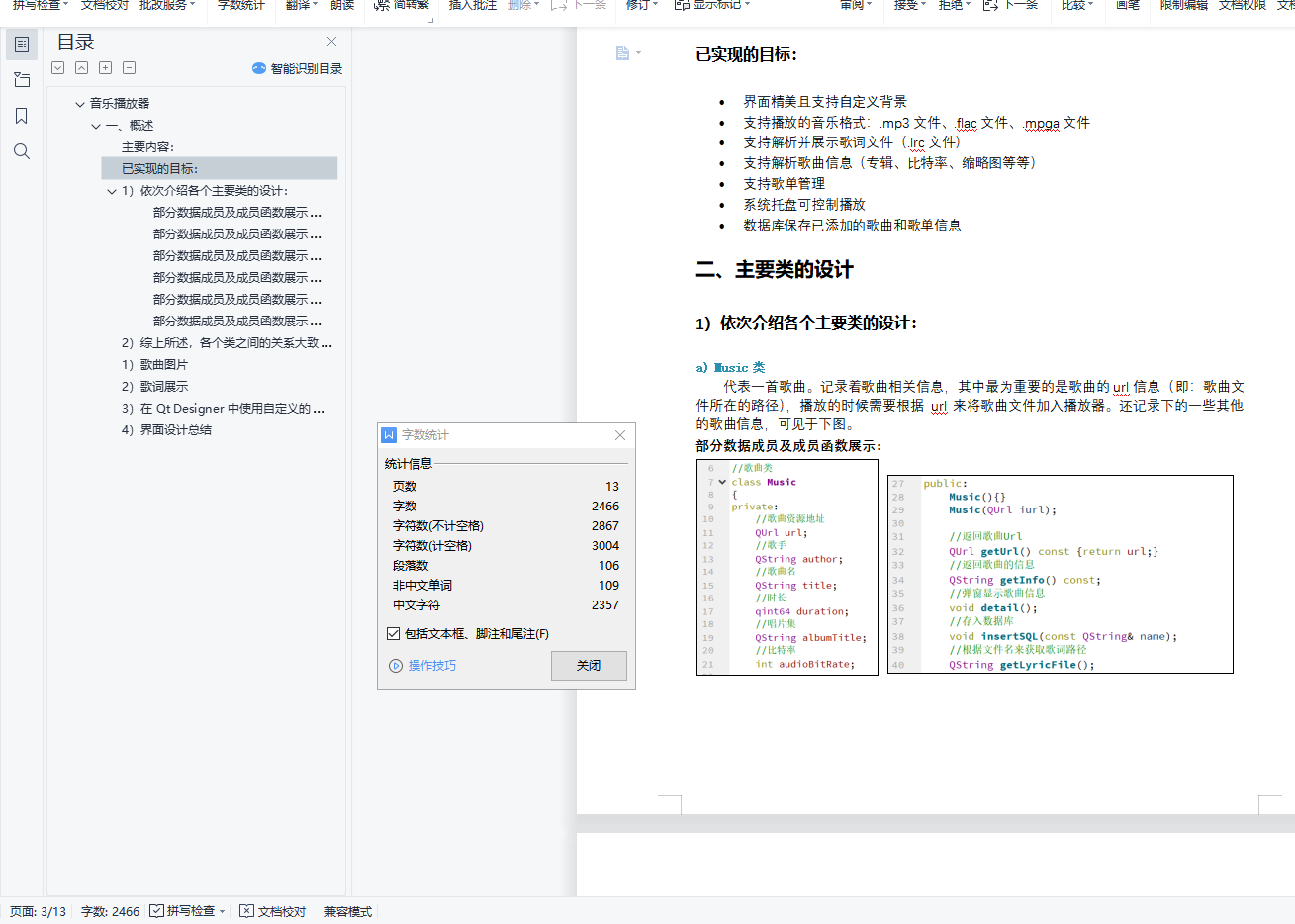Open the bookmark panel icon in sidebar
Viewport: 1295px width, 924px height.
pos(22,116)
